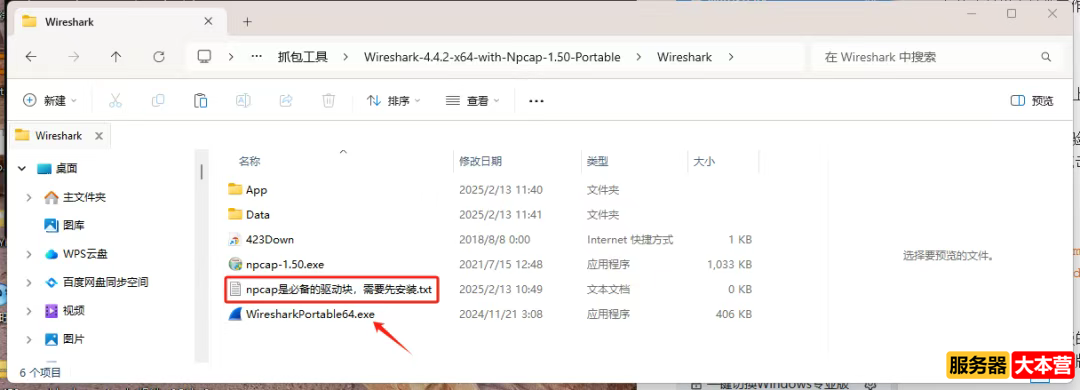Sort by the 大小 column header
The image size is (1080, 390).
point(704,161)
